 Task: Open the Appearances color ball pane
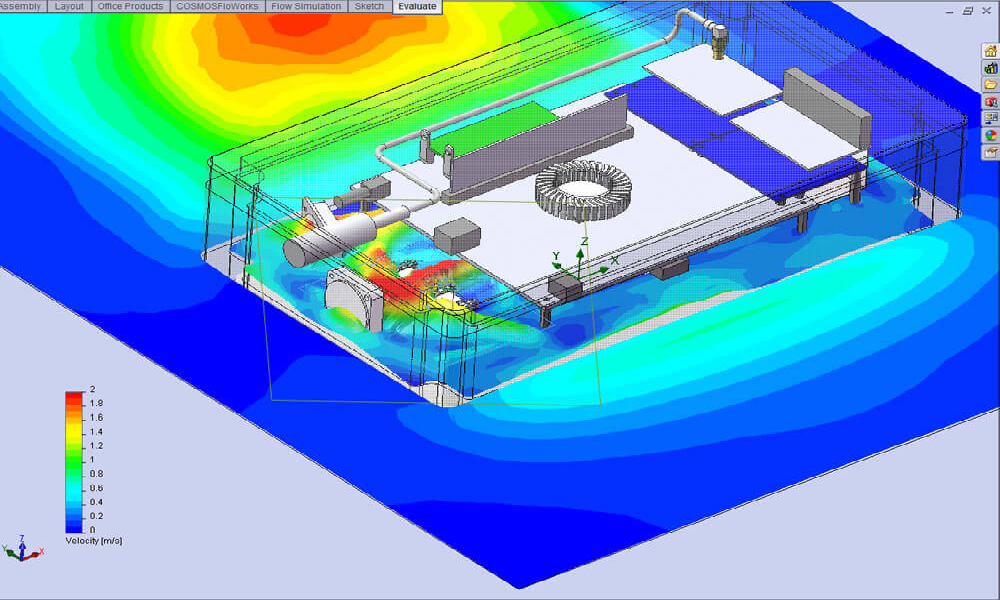990,135
